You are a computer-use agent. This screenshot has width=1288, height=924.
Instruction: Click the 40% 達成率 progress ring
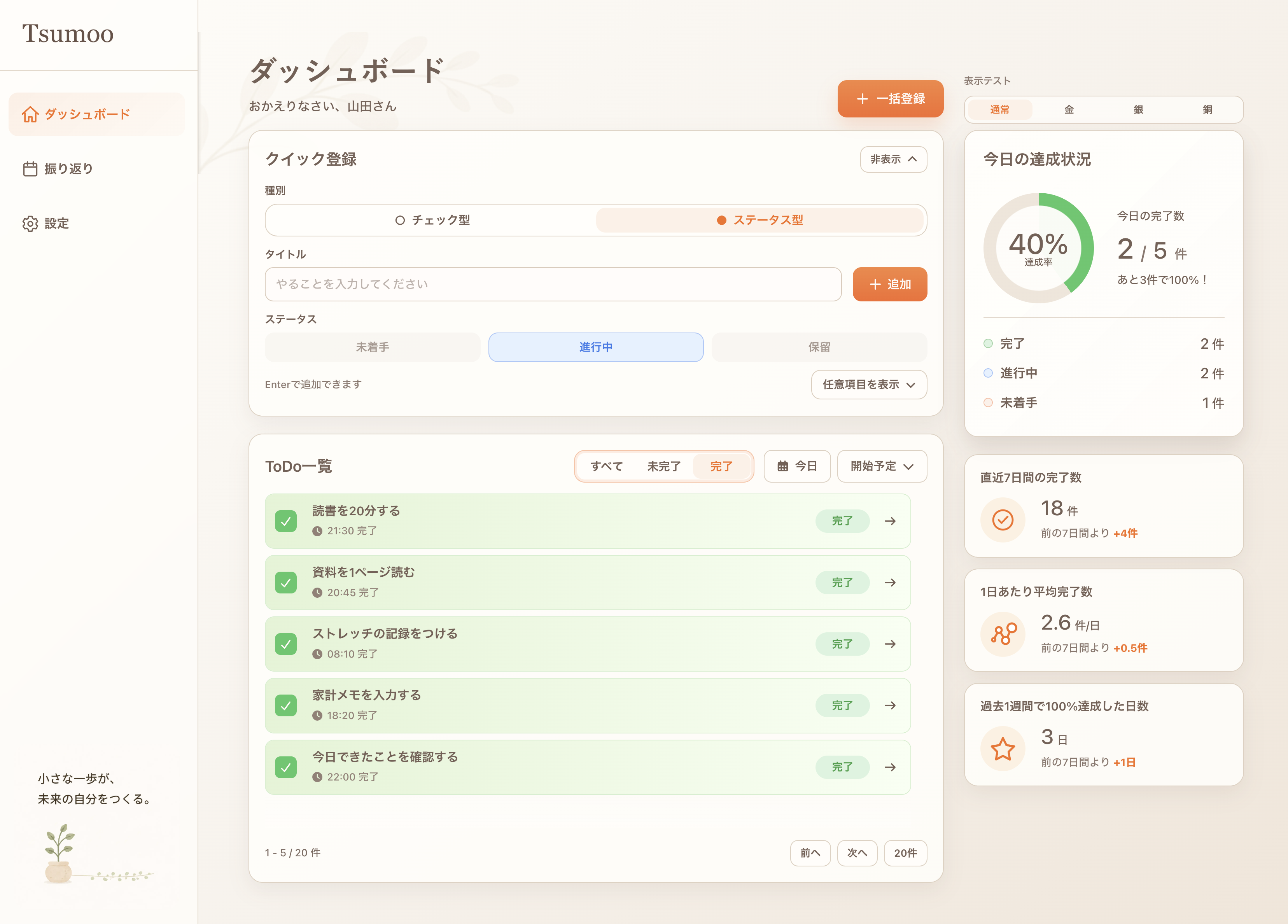click(x=1038, y=248)
